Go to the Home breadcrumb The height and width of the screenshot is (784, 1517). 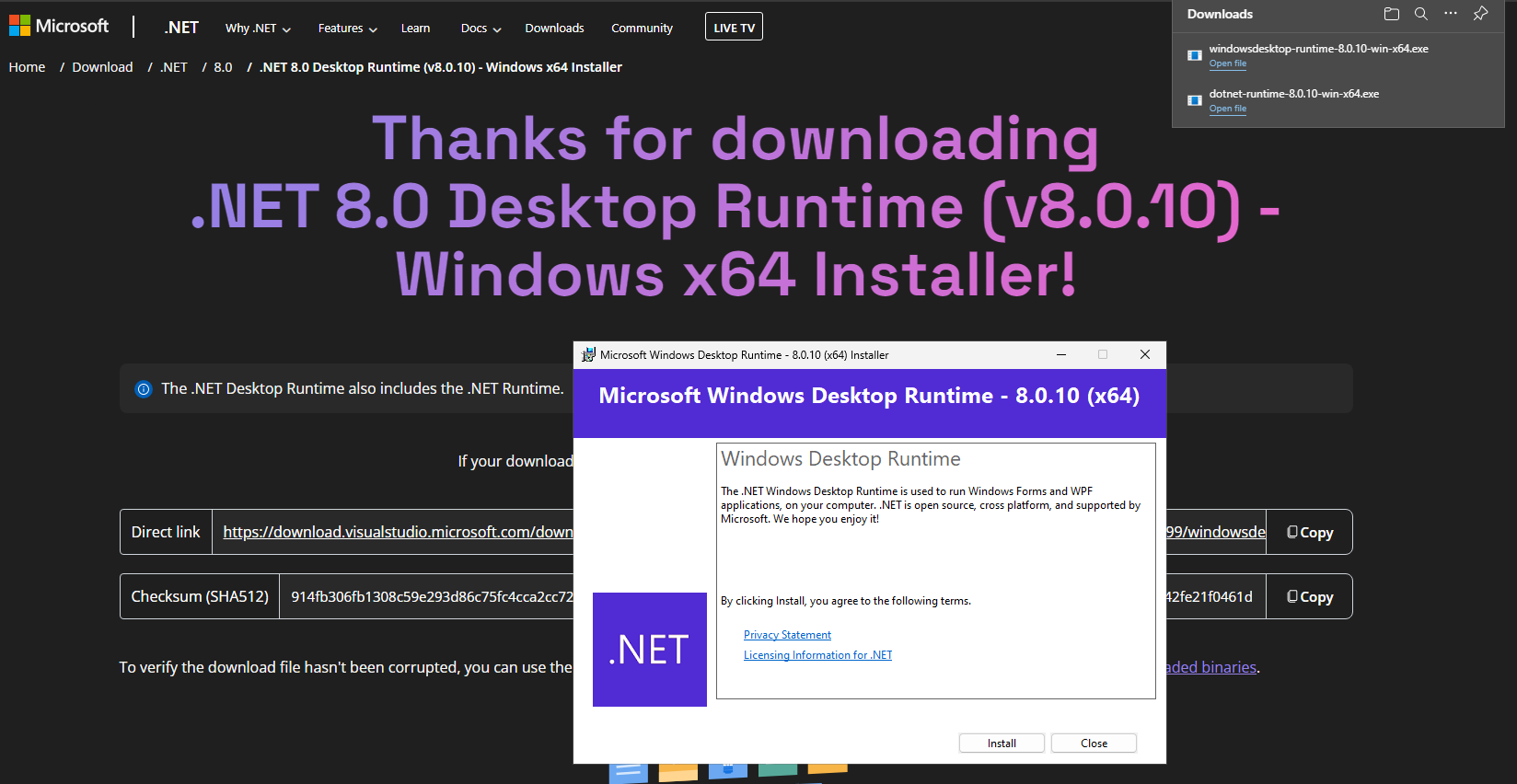27,67
